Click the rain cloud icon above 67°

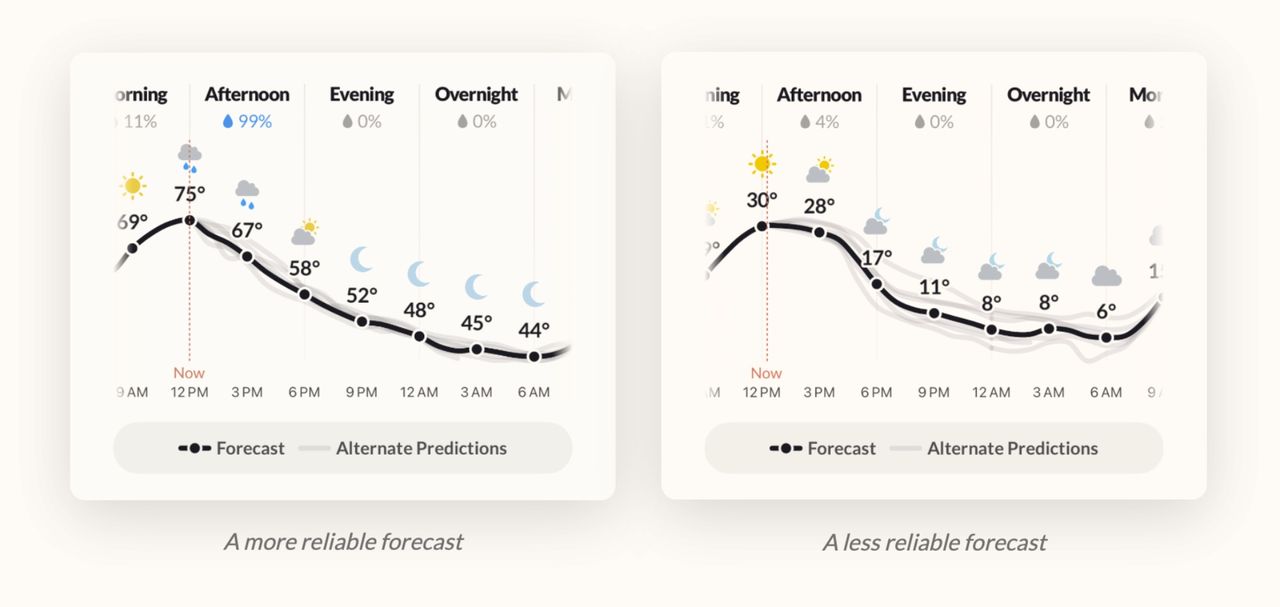click(x=246, y=192)
